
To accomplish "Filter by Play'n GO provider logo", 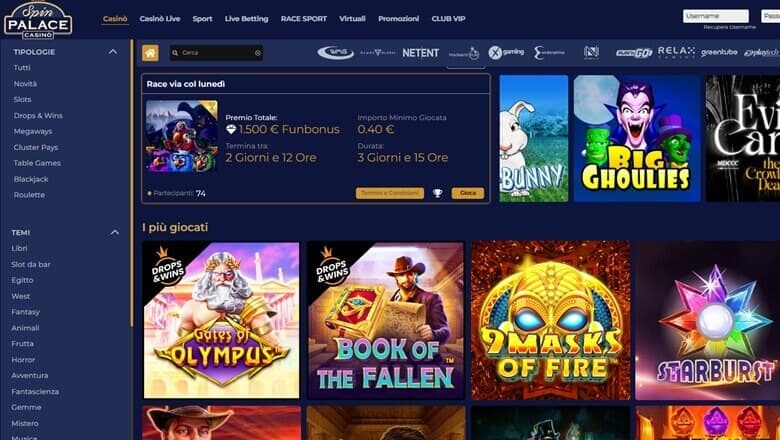I will coord(634,53).
